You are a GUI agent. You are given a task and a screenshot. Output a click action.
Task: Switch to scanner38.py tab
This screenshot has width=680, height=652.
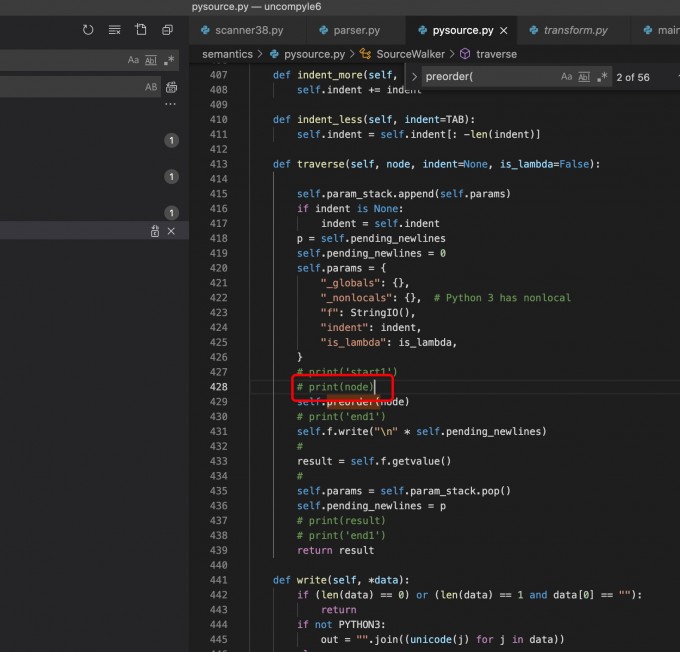[248, 30]
